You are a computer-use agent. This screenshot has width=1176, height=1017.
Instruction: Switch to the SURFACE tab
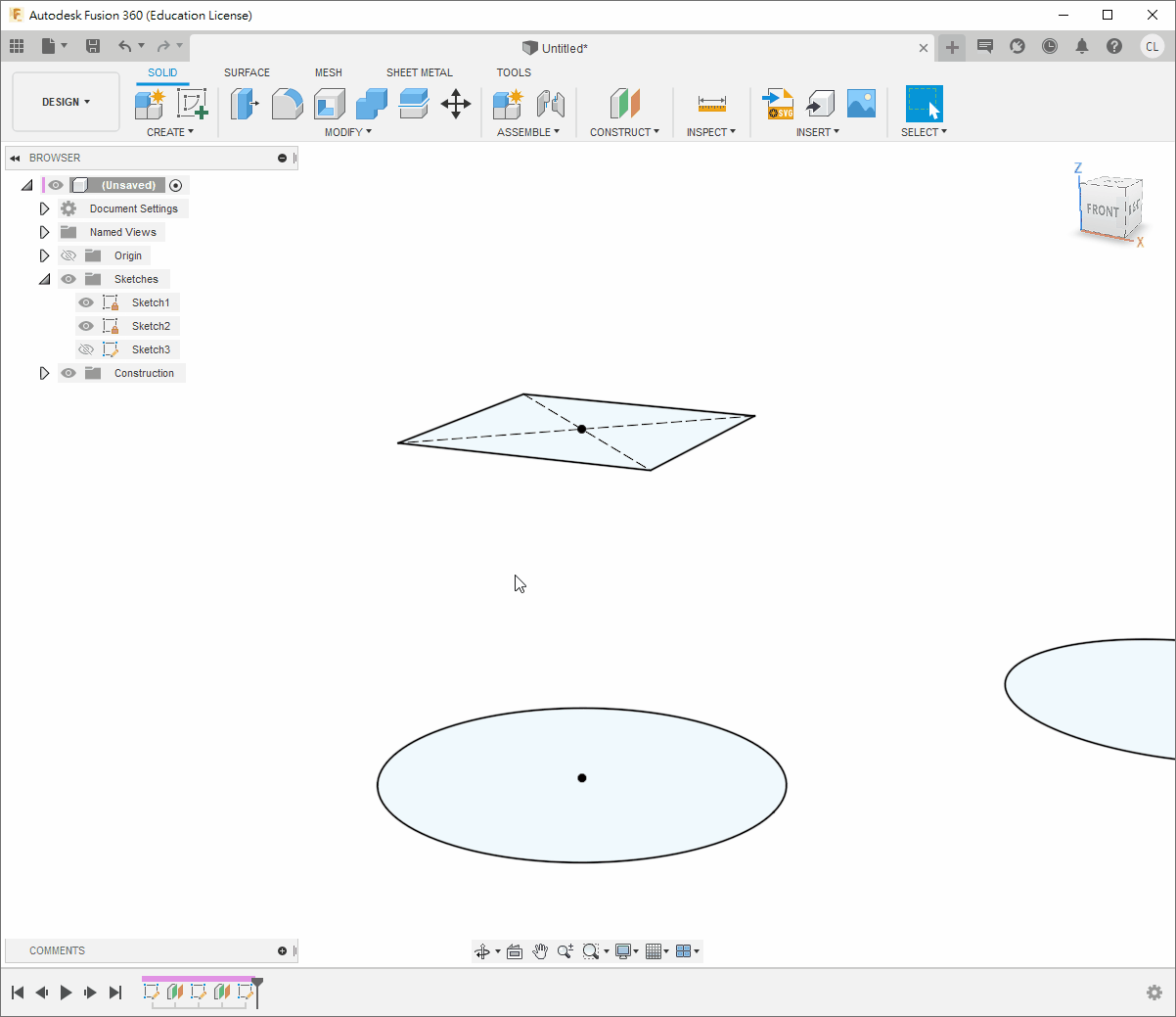tap(247, 72)
